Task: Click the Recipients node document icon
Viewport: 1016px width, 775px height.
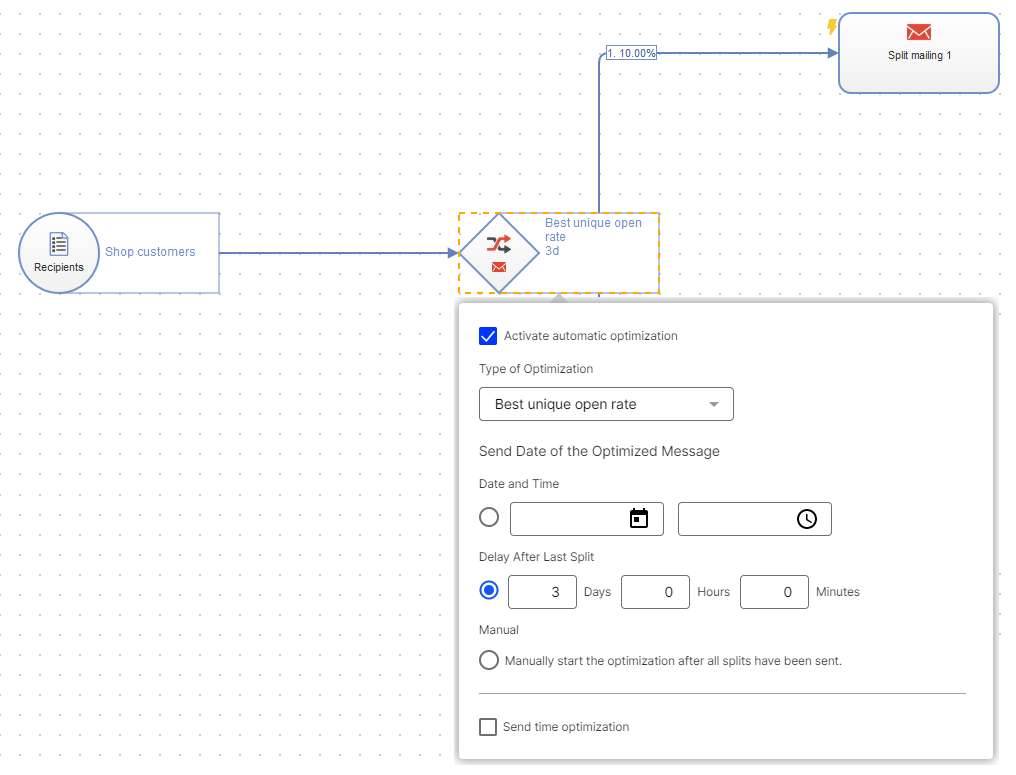Action: coord(58,244)
